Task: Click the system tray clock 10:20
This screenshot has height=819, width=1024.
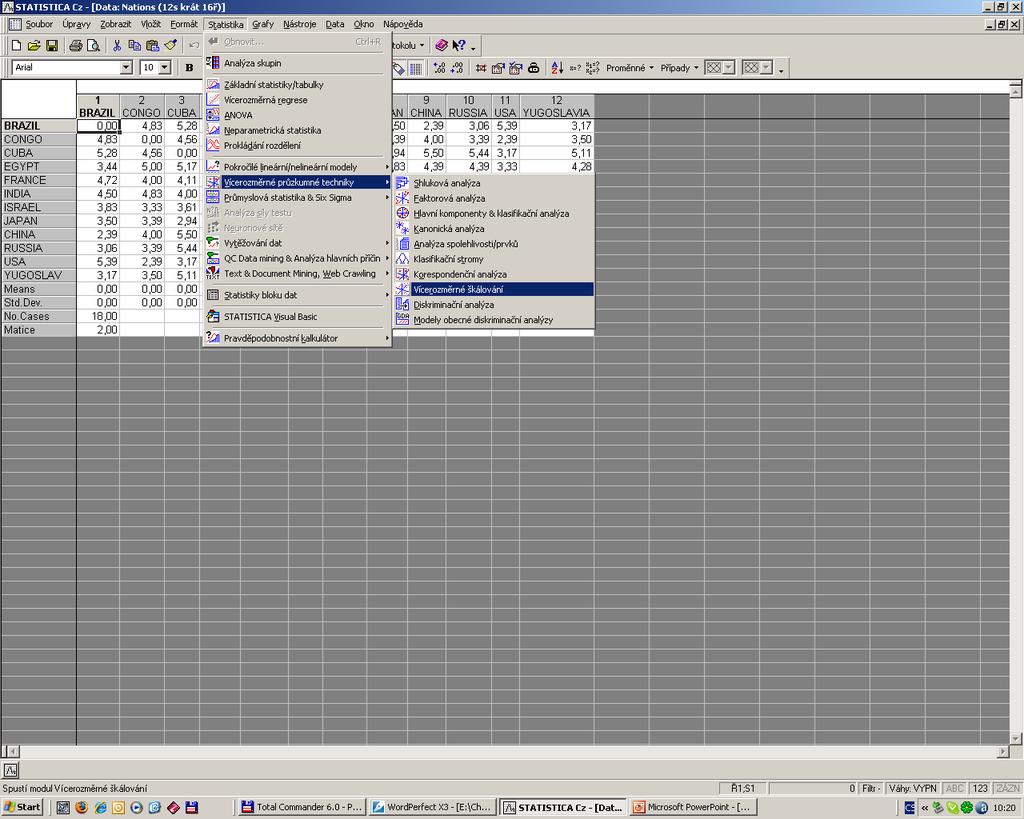Action: point(1004,808)
